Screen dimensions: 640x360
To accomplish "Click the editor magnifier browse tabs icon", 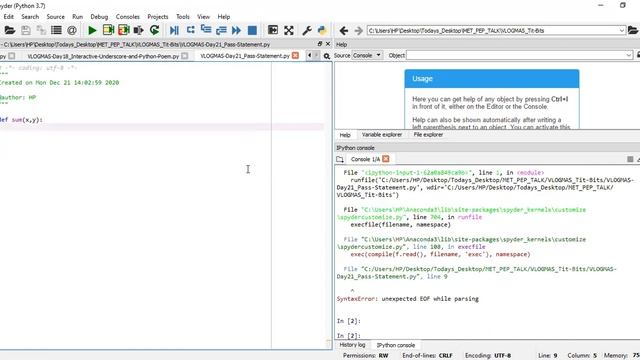I will 327,56.
